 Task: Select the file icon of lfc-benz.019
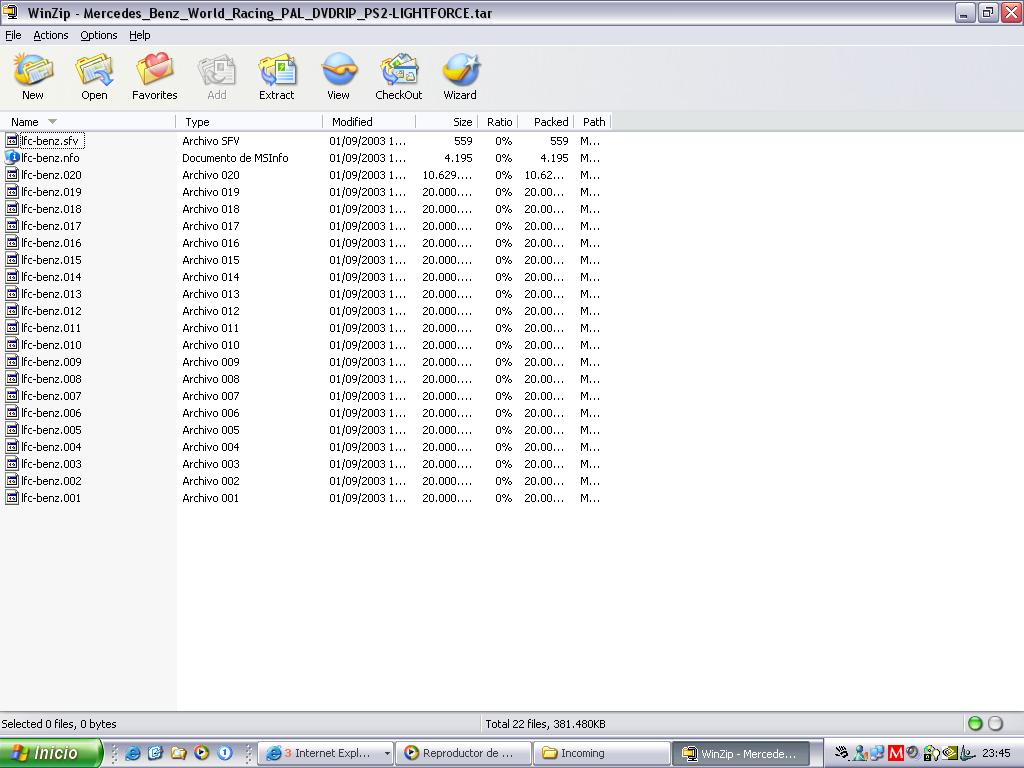[x=12, y=191]
